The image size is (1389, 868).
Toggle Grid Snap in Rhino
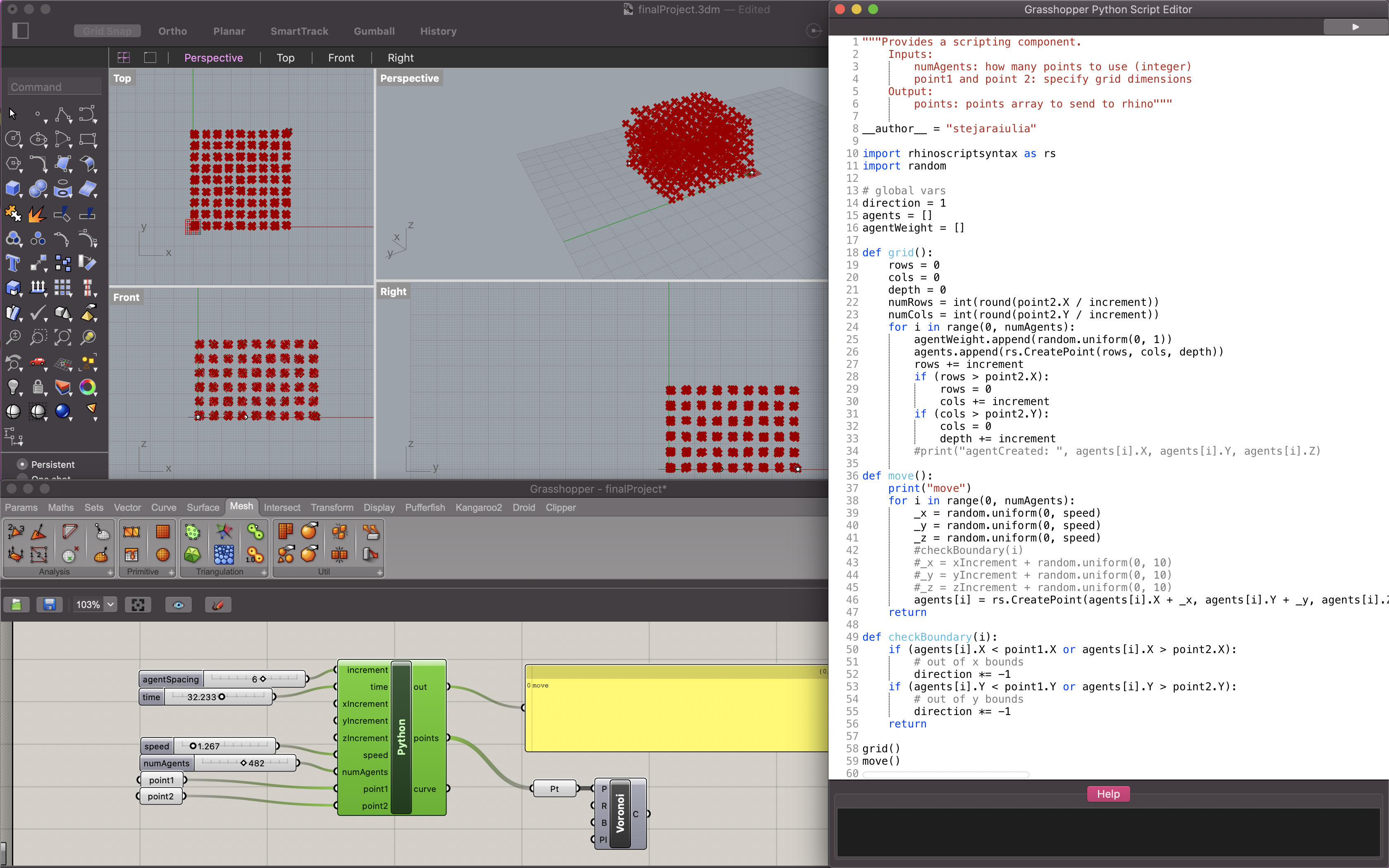point(107,31)
